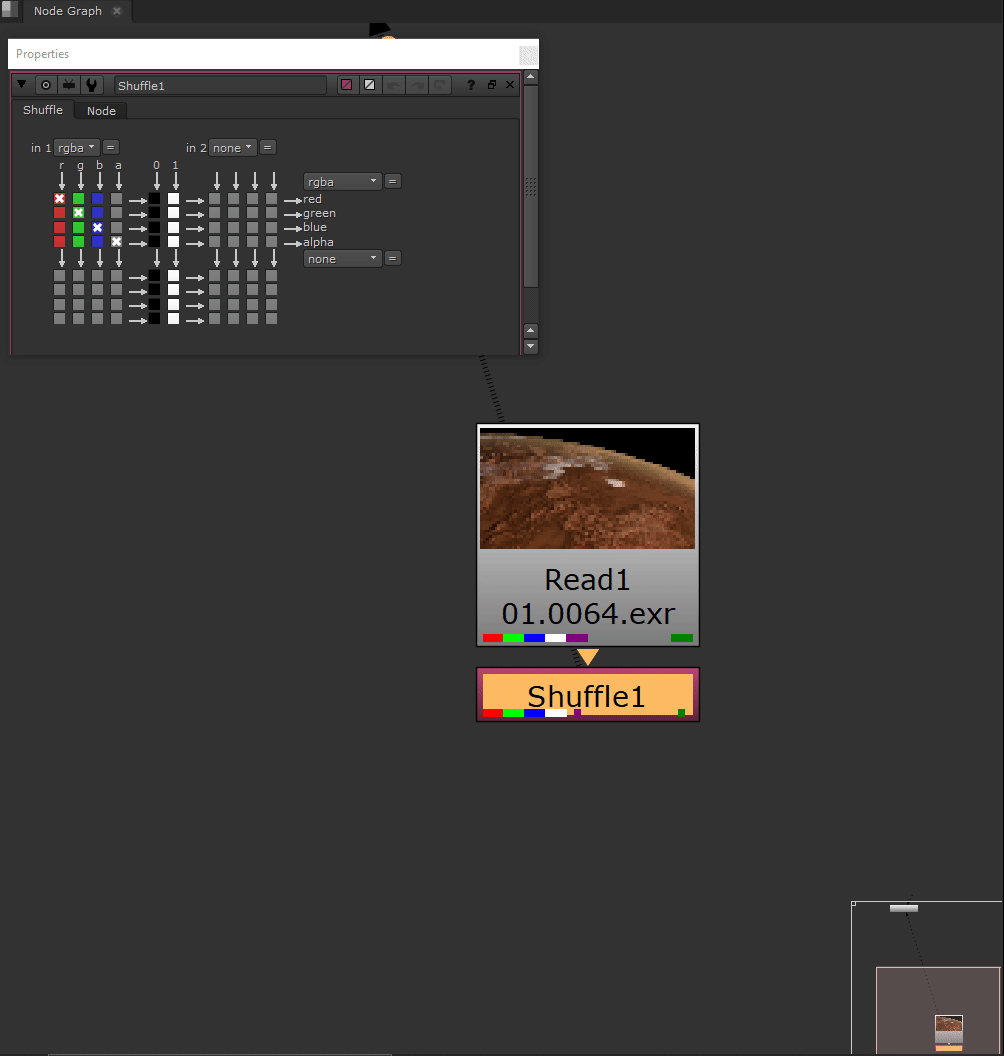The height and width of the screenshot is (1056, 1004).
Task: Open the wrench icon for knob editing
Action: (x=92, y=85)
